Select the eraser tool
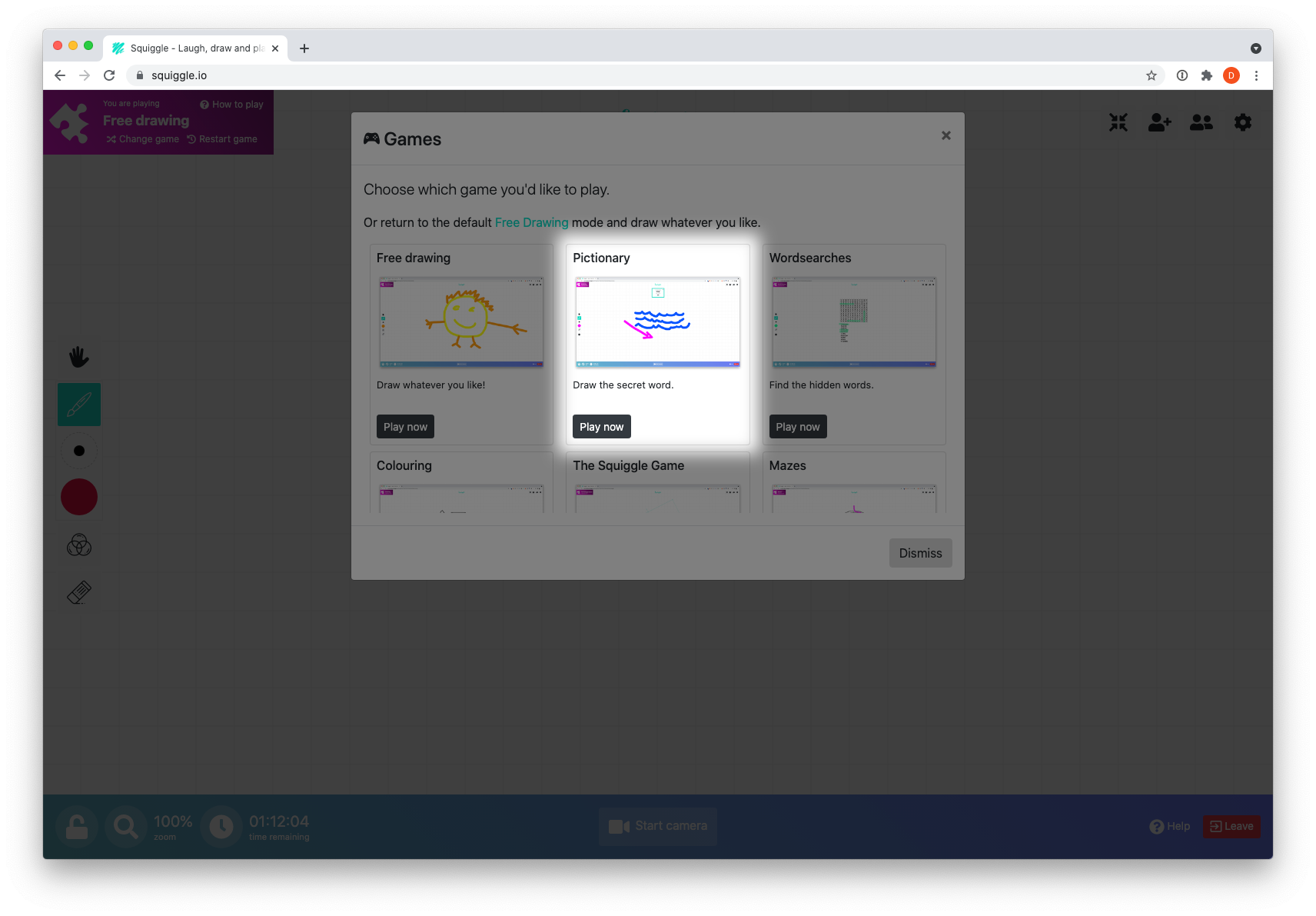This screenshot has width=1316, height=916. click(x=79, y=592)
